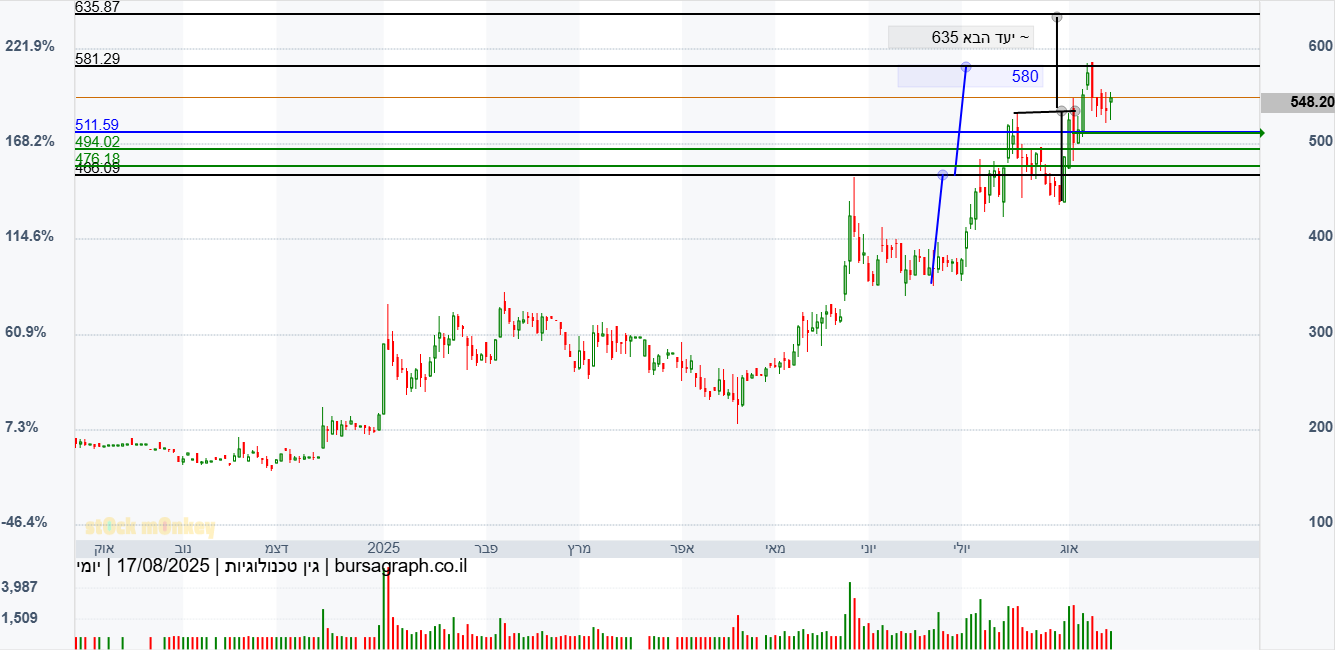Click the 635.87 price level label

97,7
